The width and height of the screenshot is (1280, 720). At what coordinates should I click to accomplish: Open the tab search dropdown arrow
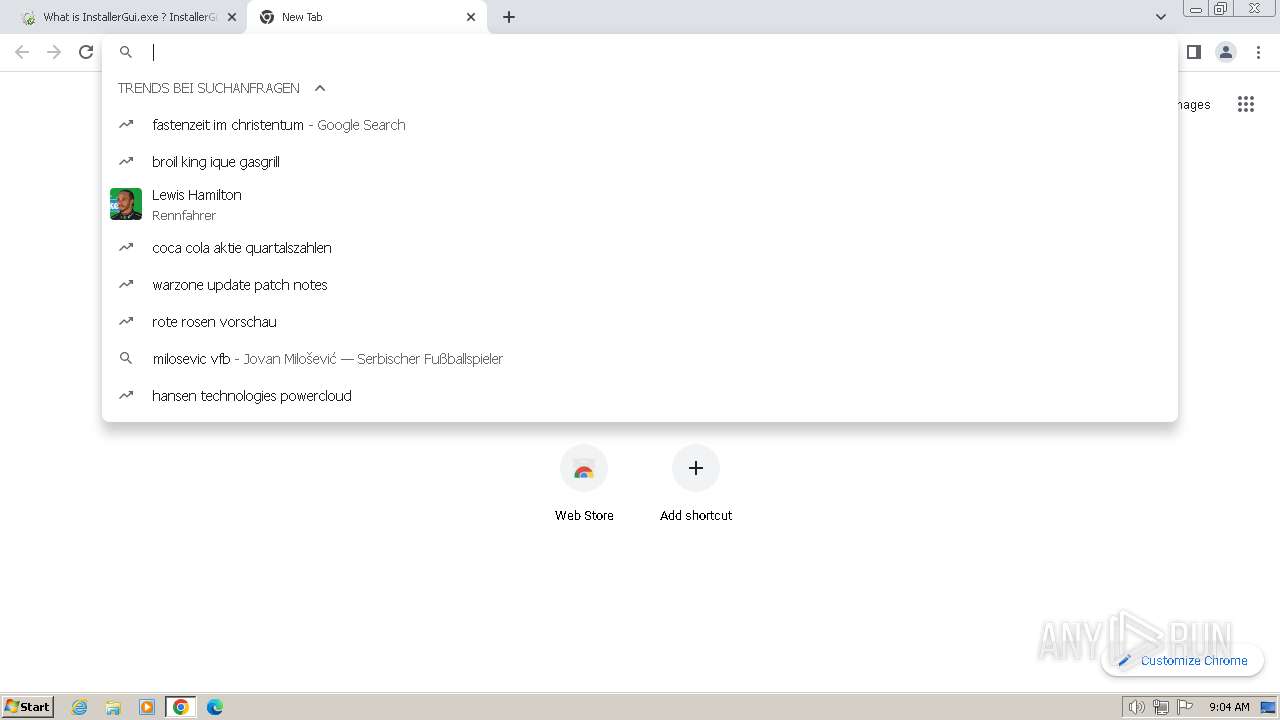[x=1160, y=17]
